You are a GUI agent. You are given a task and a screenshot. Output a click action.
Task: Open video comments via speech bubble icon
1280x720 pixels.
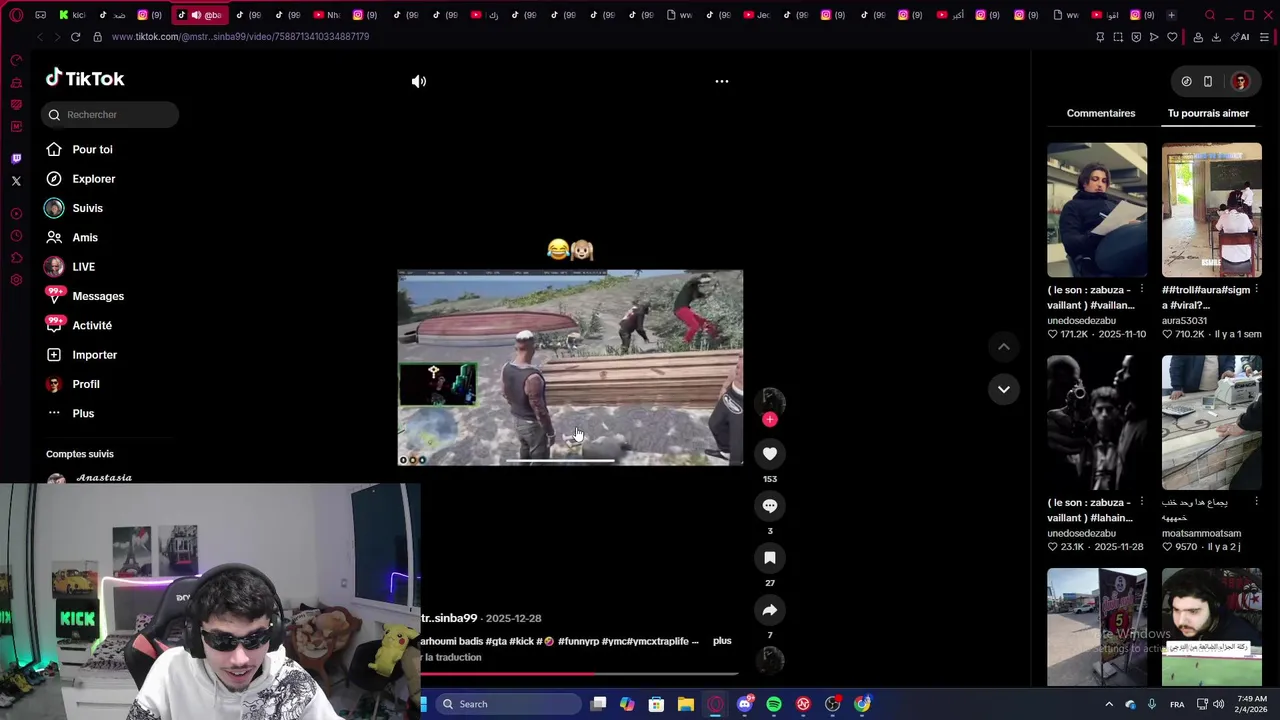coord(770,506)
